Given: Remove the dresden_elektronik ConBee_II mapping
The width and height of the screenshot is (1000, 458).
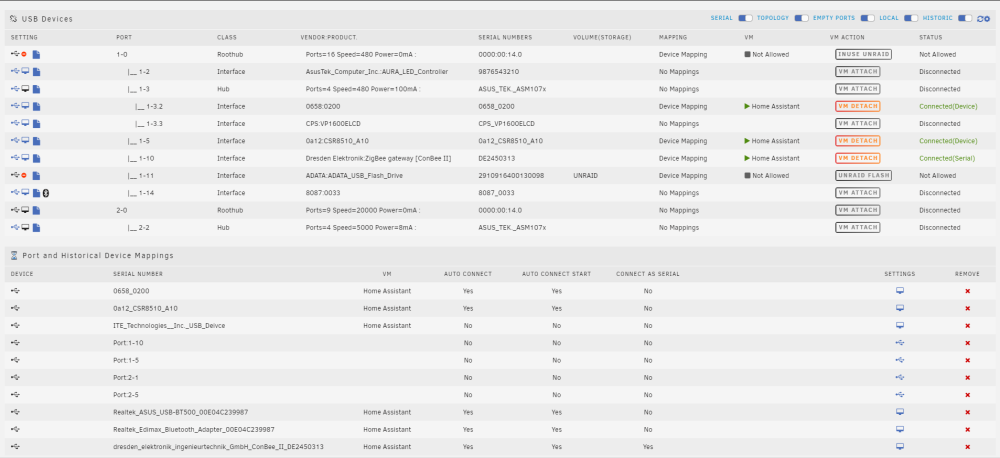Looking at the screenshot, I should click(967, 447).
